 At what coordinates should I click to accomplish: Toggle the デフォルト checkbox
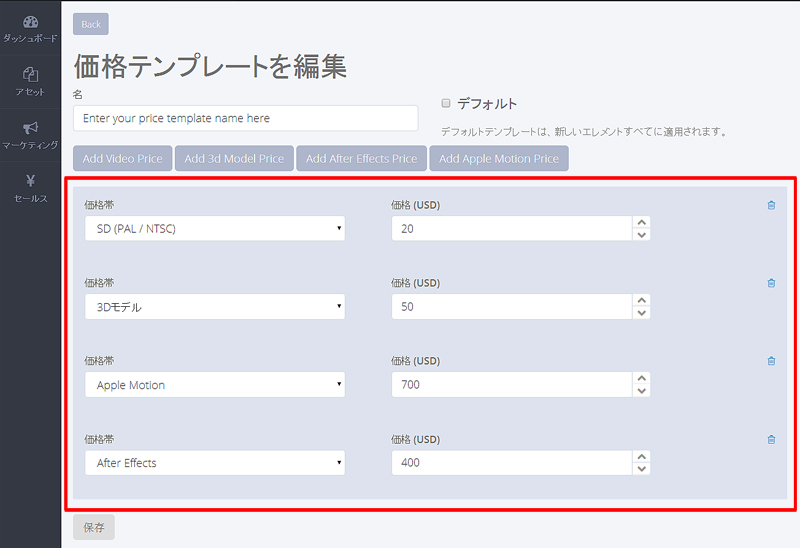click(x=446, y=104)
